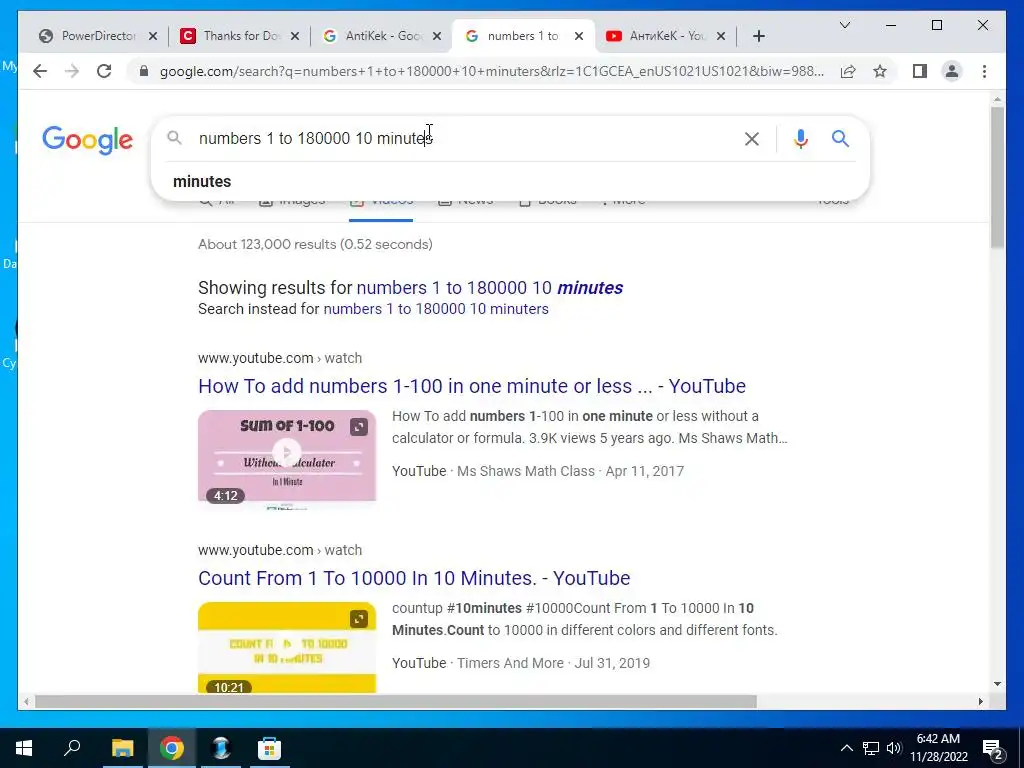Image resolution: width=1024 pixels, height=768 pixels.
Task: Click the Chrome icon in the taskbar
Action: pos(172,748)
